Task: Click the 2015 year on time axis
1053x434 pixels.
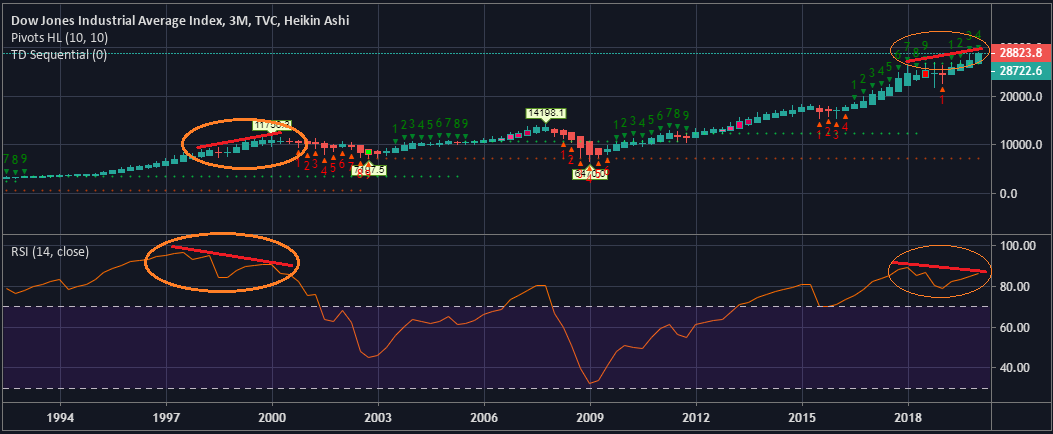Action: click(x=803, y=417)
